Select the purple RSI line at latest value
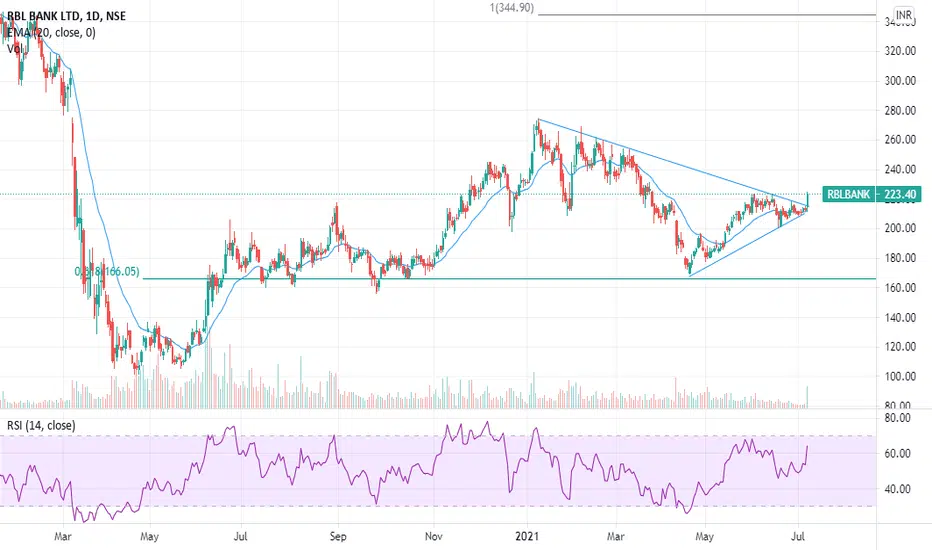This screenshot has width=932, height=550. (x=807, y=447)
